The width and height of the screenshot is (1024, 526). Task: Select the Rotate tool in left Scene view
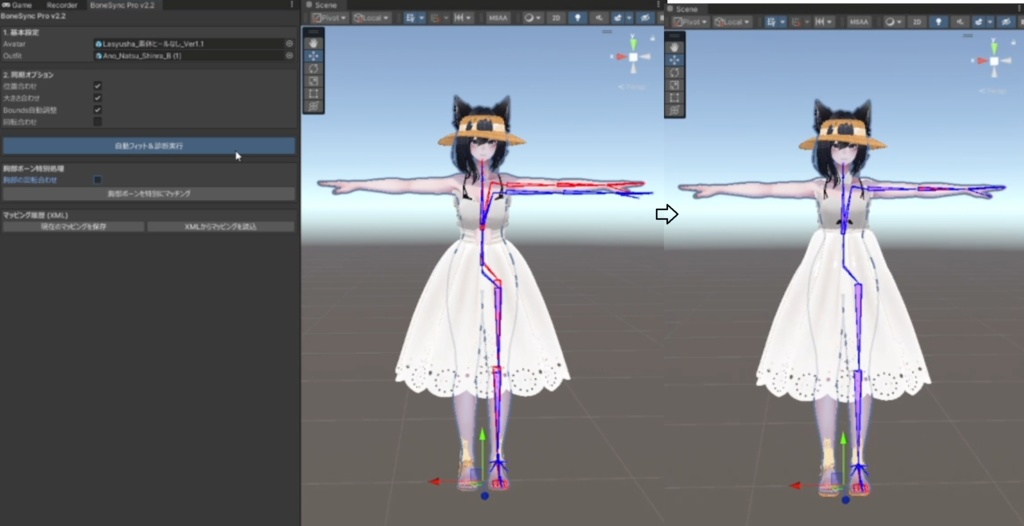[x=313, y=69]
